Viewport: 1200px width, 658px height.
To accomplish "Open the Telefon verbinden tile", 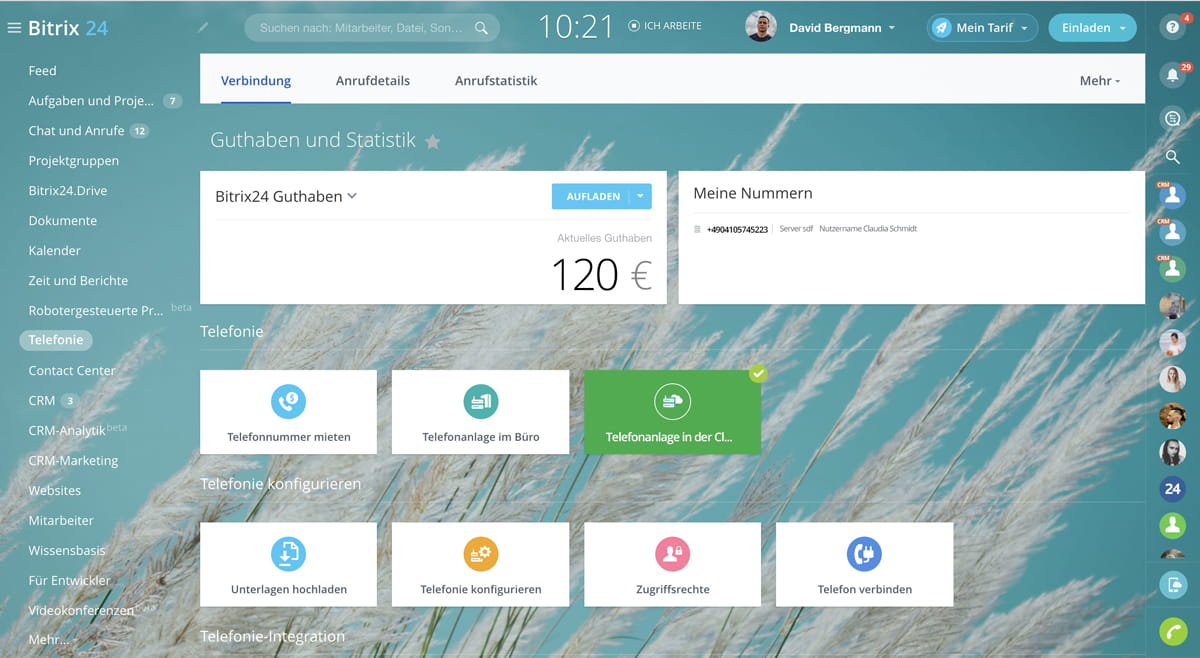I will [x=864, y=564].
